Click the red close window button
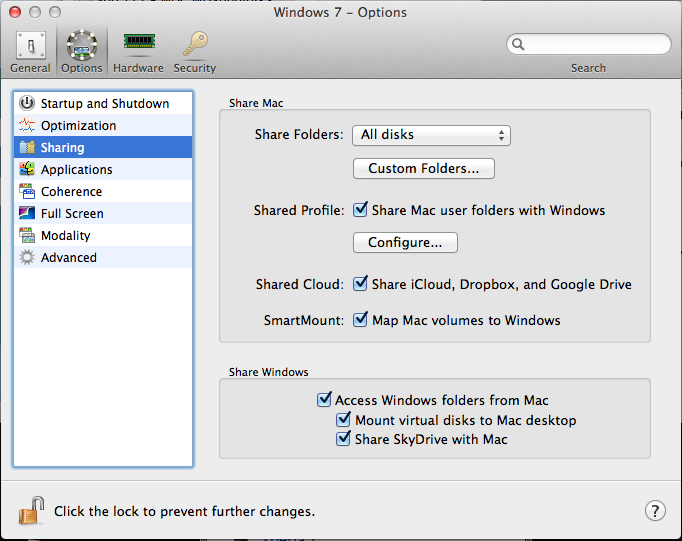This screenshot has width=682, height=541. tap(15, 12)
